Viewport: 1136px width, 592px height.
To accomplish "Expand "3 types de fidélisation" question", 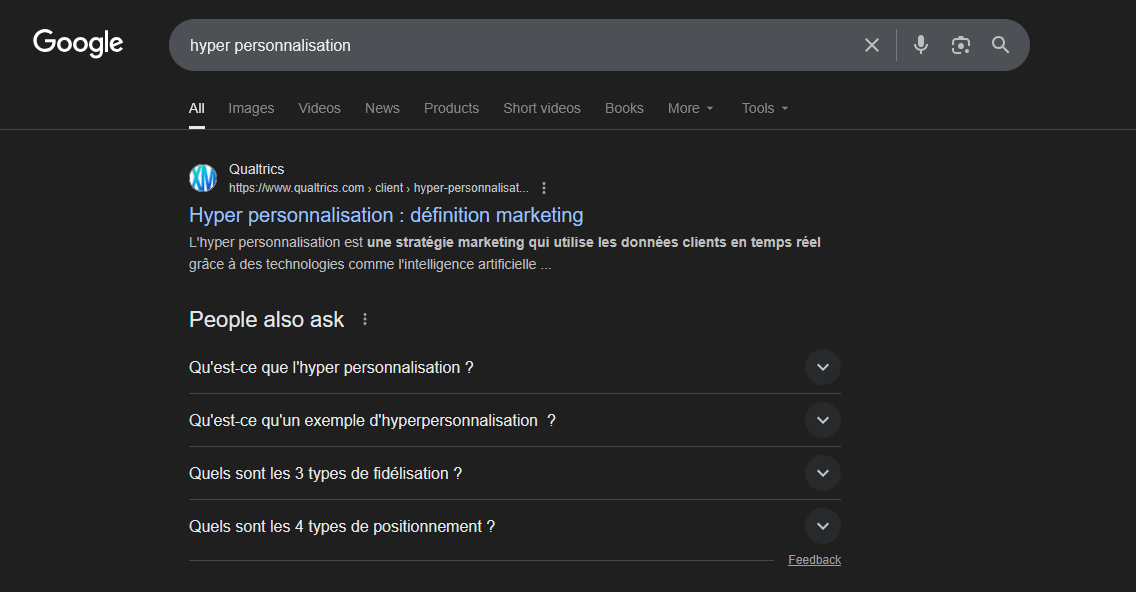I will coord(822,473).
